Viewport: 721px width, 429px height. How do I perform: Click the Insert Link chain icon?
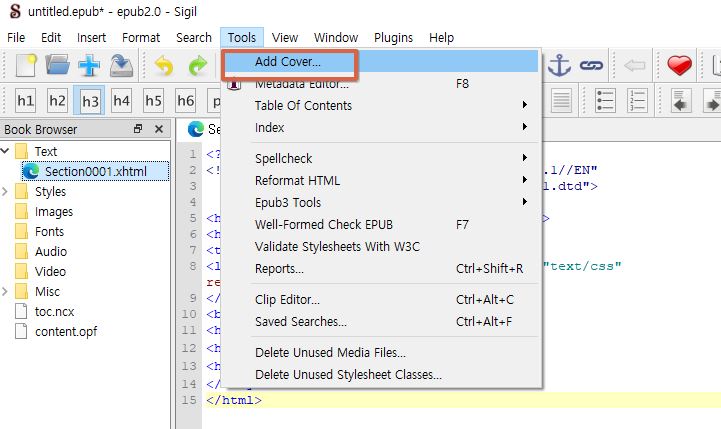click(591, 65)
